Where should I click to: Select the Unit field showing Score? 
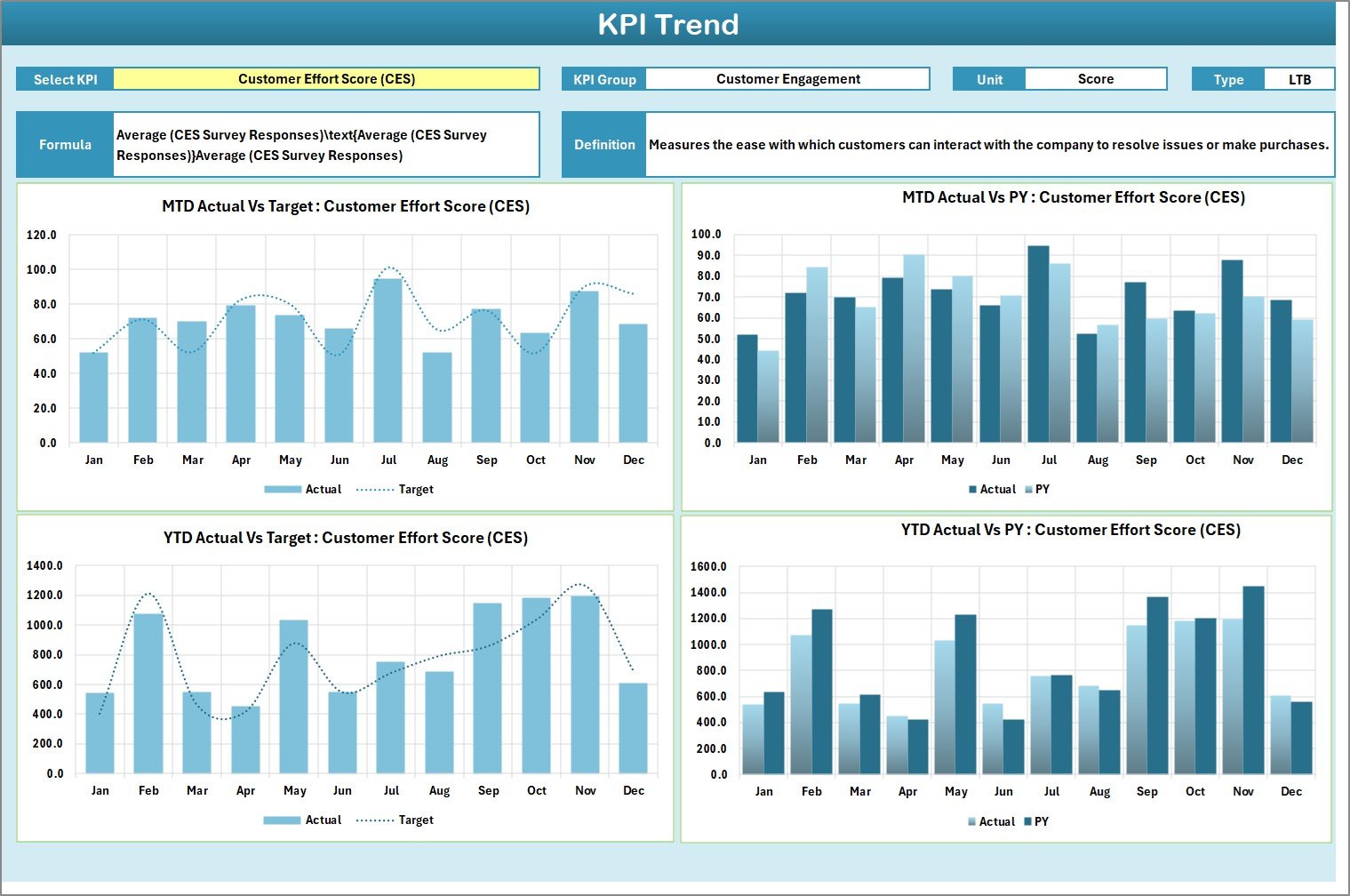(1096, 78)
